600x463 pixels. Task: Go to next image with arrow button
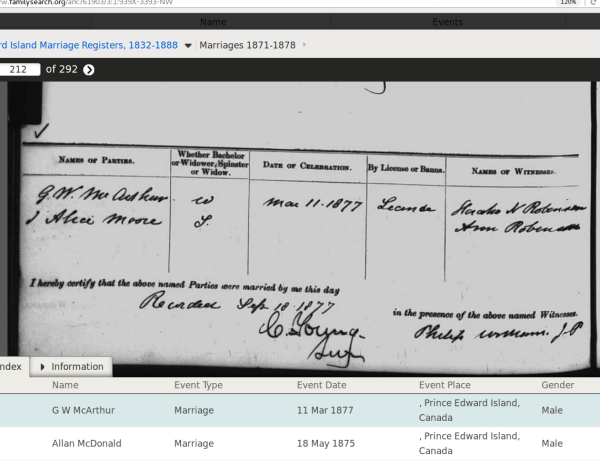coord(89,69)
